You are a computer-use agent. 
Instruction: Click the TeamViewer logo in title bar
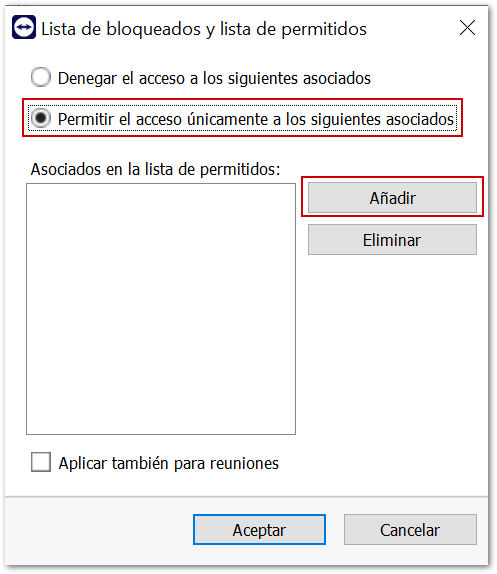(x=24, y=27)
